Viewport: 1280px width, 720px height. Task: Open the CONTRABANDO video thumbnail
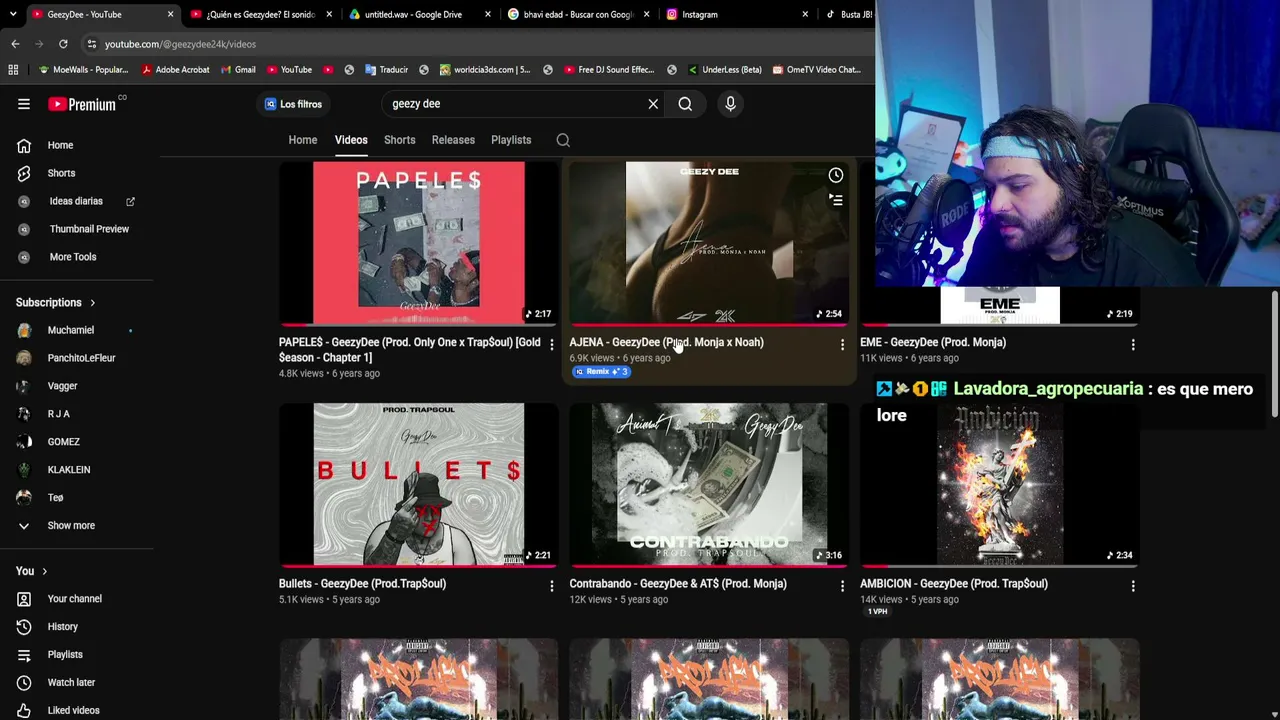(709, 485)
